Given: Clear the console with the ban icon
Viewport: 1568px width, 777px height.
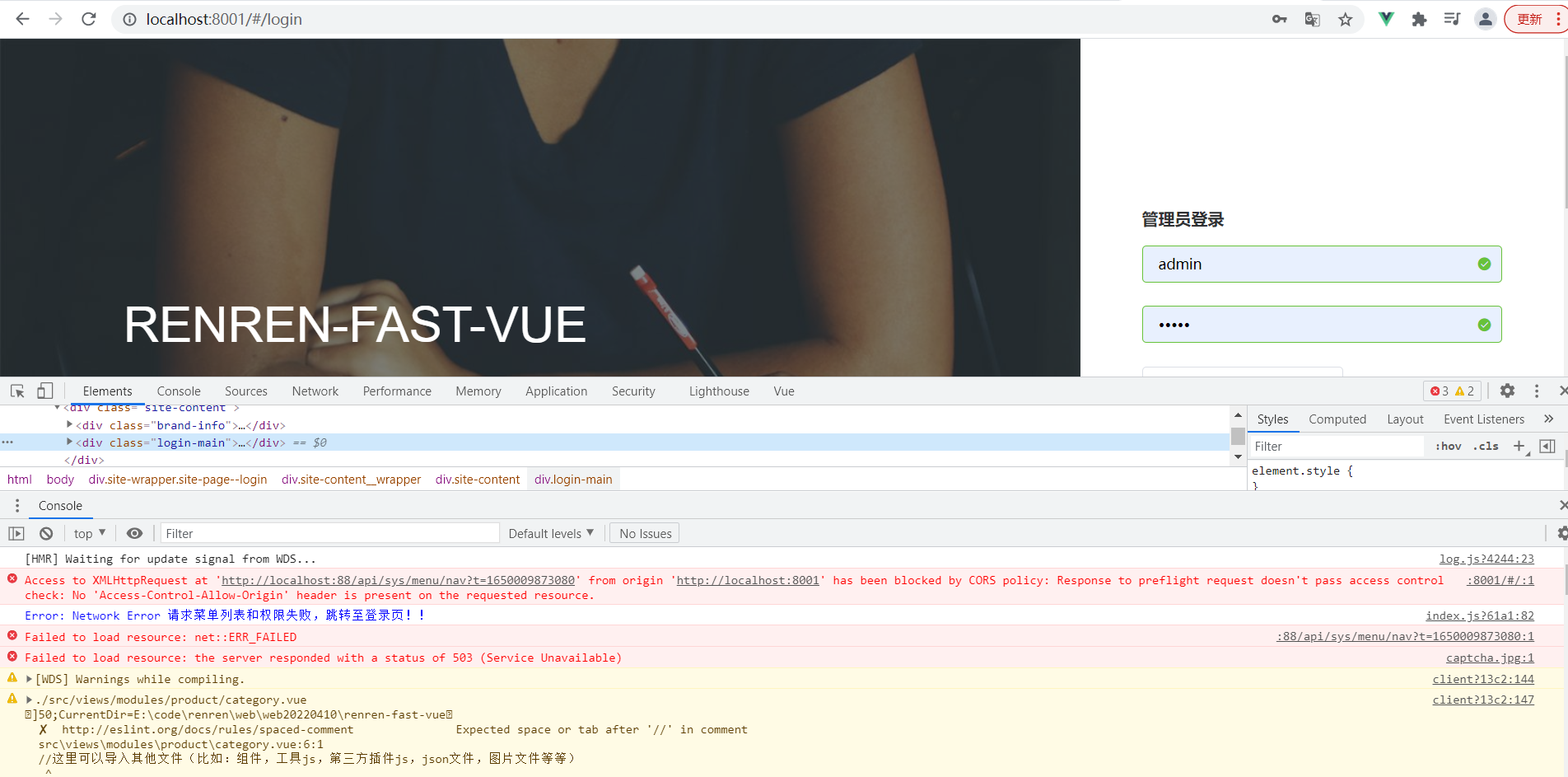Looking at the screenshot, I should [46, 533].
